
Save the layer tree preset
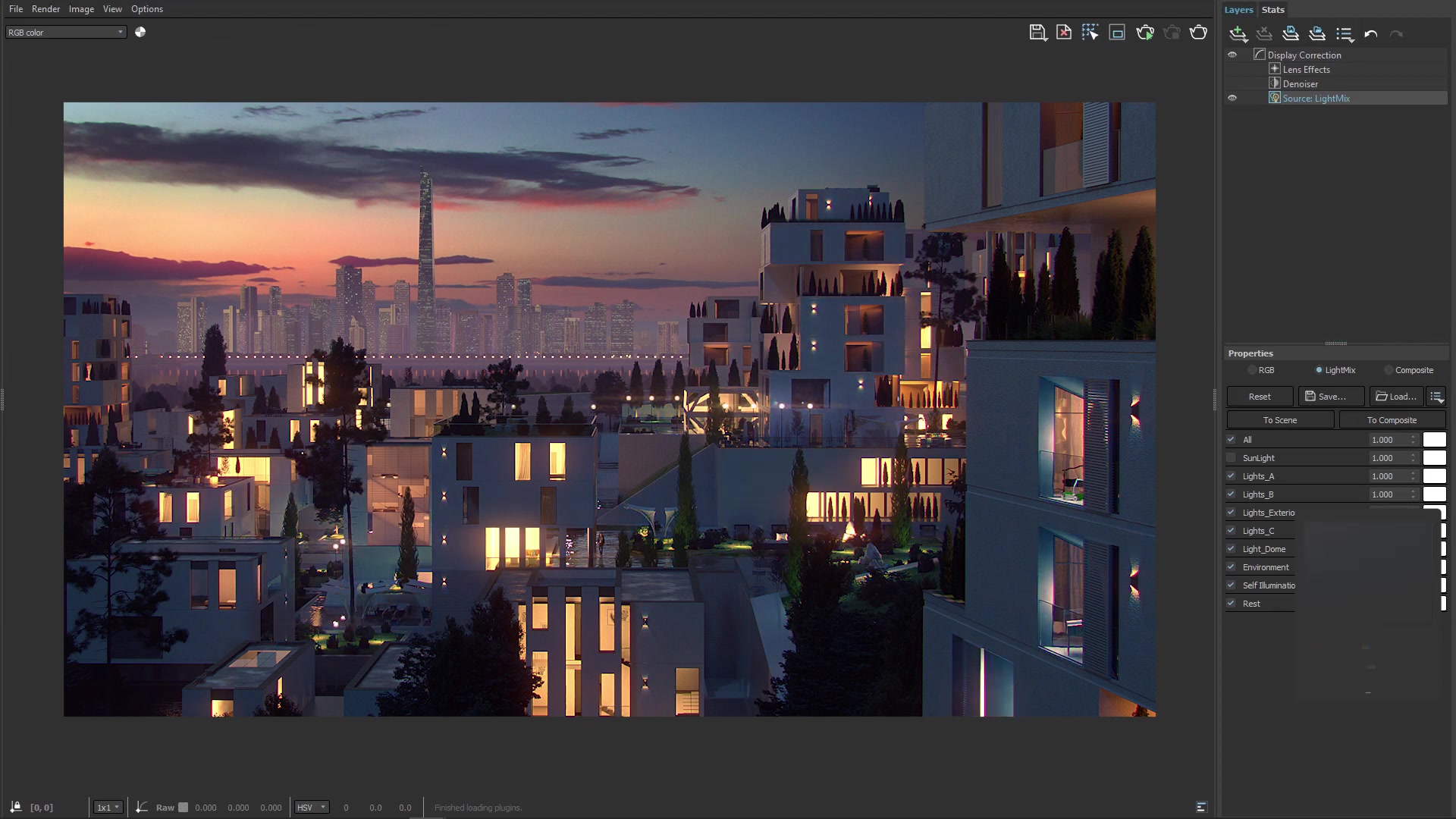coord(1290,33)
